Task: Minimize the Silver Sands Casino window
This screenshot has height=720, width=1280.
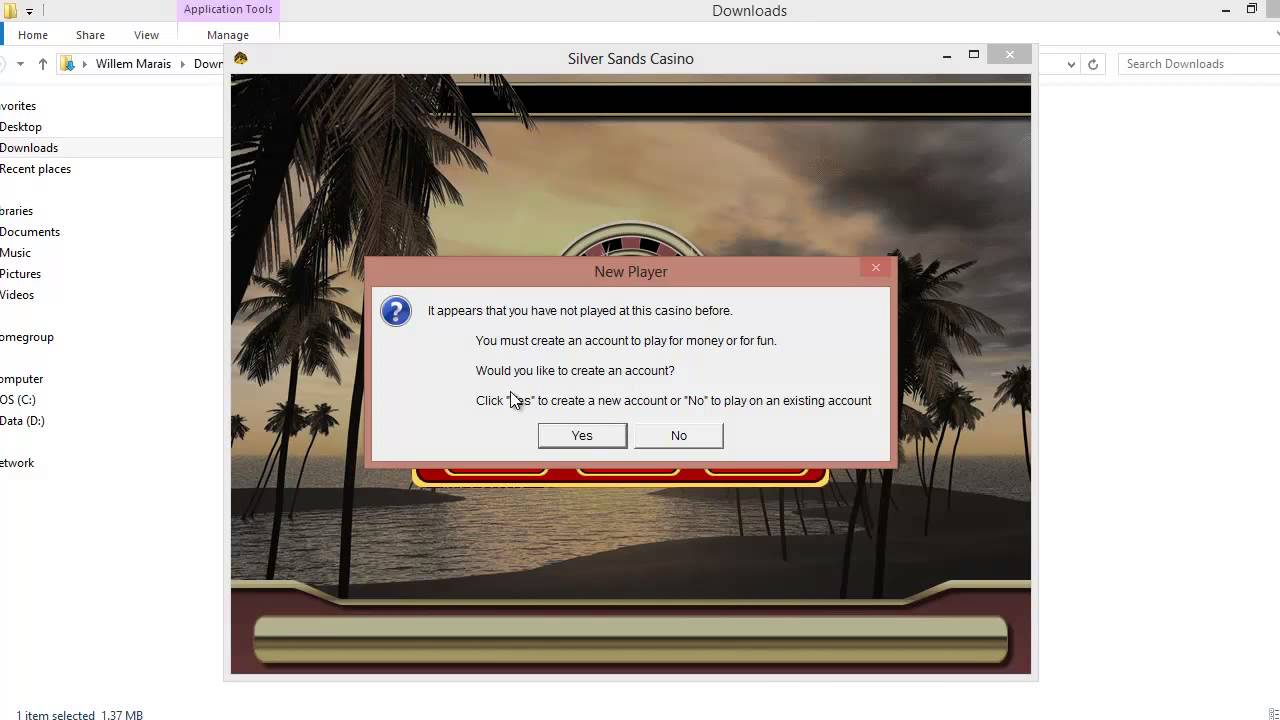Action: (x=946, y=56)
